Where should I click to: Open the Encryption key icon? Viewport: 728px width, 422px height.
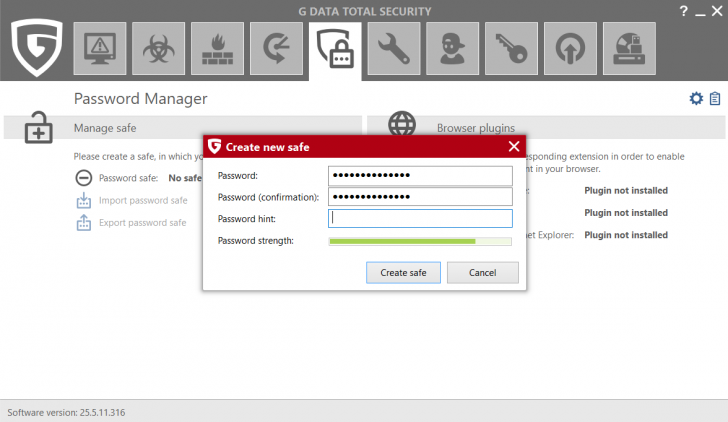(x=512, y=48)
